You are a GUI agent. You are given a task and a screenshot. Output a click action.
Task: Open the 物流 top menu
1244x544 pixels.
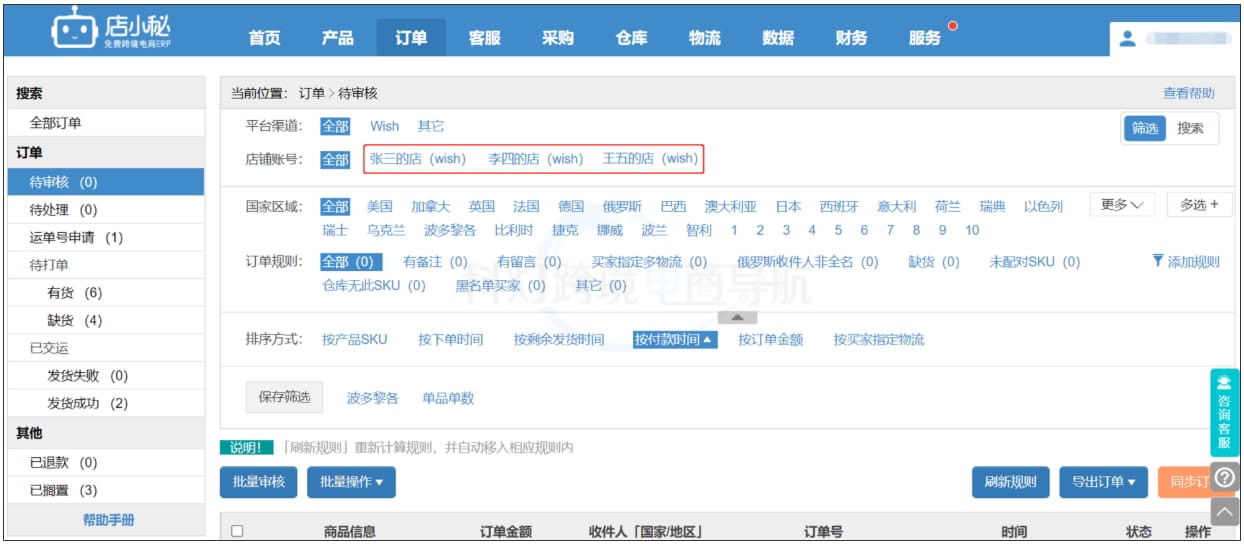click(705, 38)
